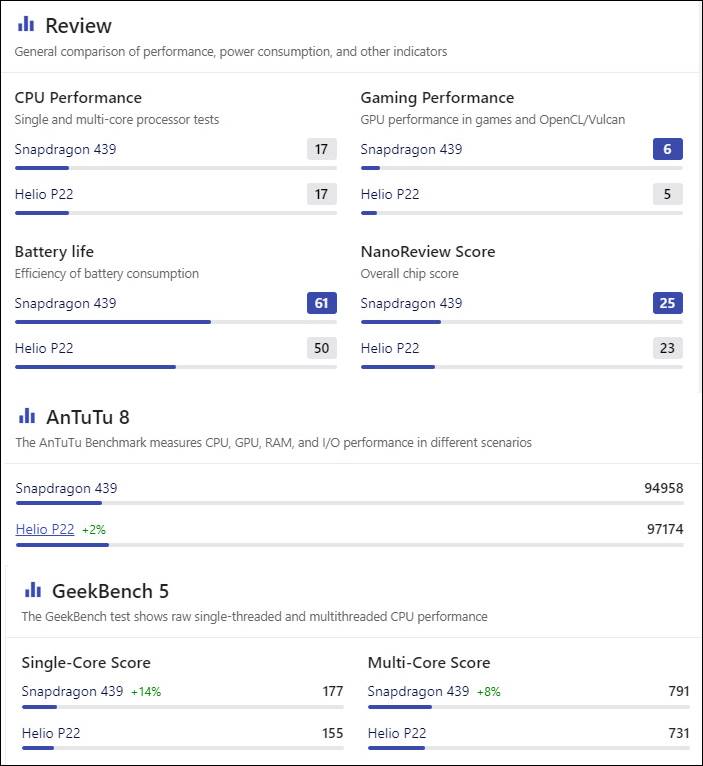The image size is (703, 766).
Task: Click the Single-Core Score heading
Action: point(86,662)
